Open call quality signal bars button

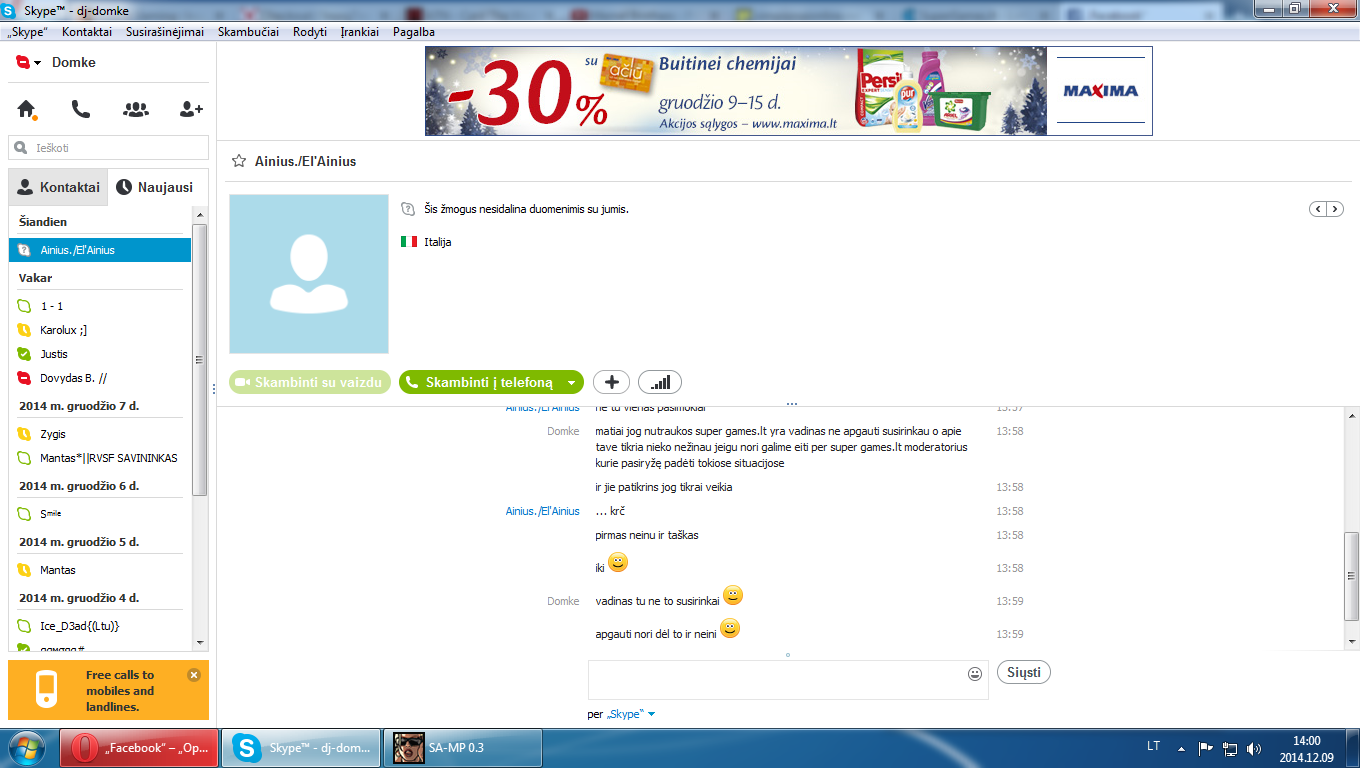pyautogui.click(x=660, y=382)
